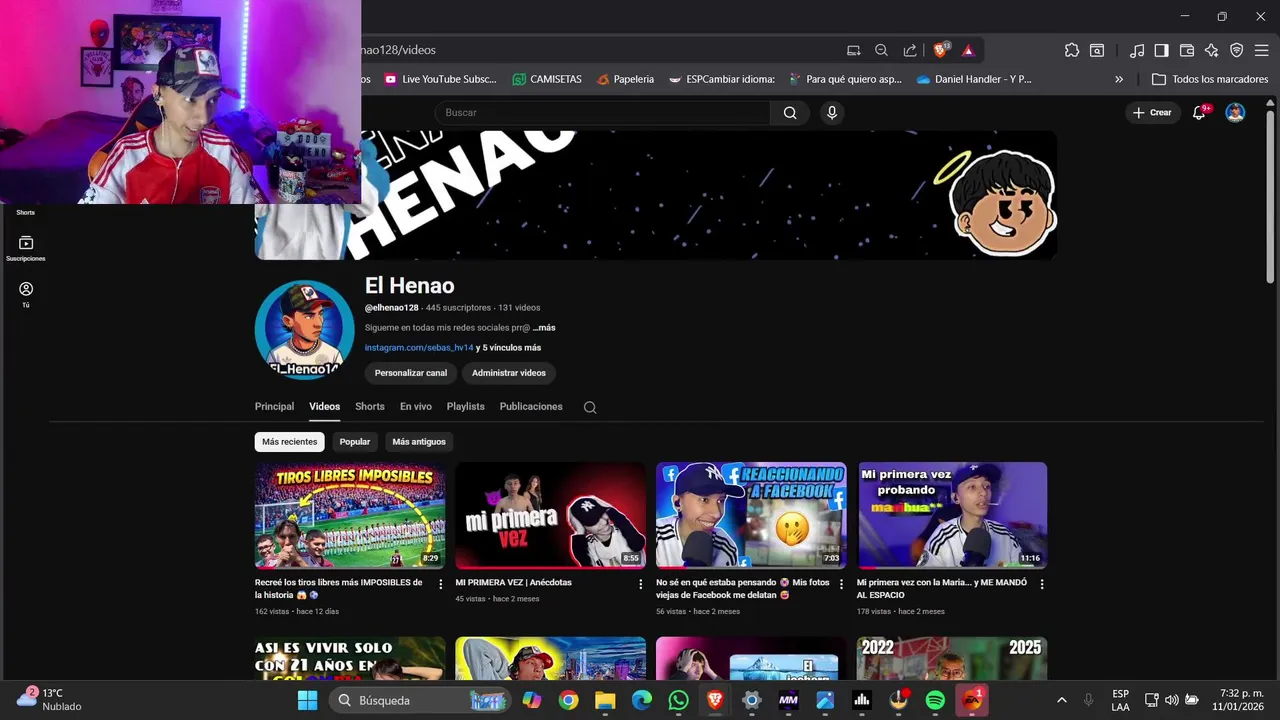Image resolution: width=1280 pixels, height=720 pixels.
Task: Click the 'Personalizar canal' button
Action: [x=411, y=373]
